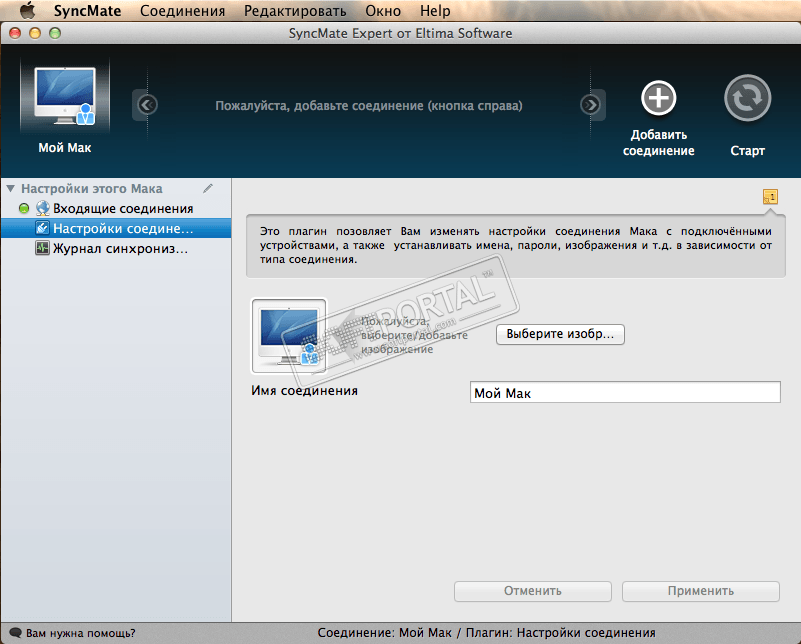The width and height of the screenshot is (801, 644).
Task: Open the SyncMate application menu
Action: tap(87, 11)
